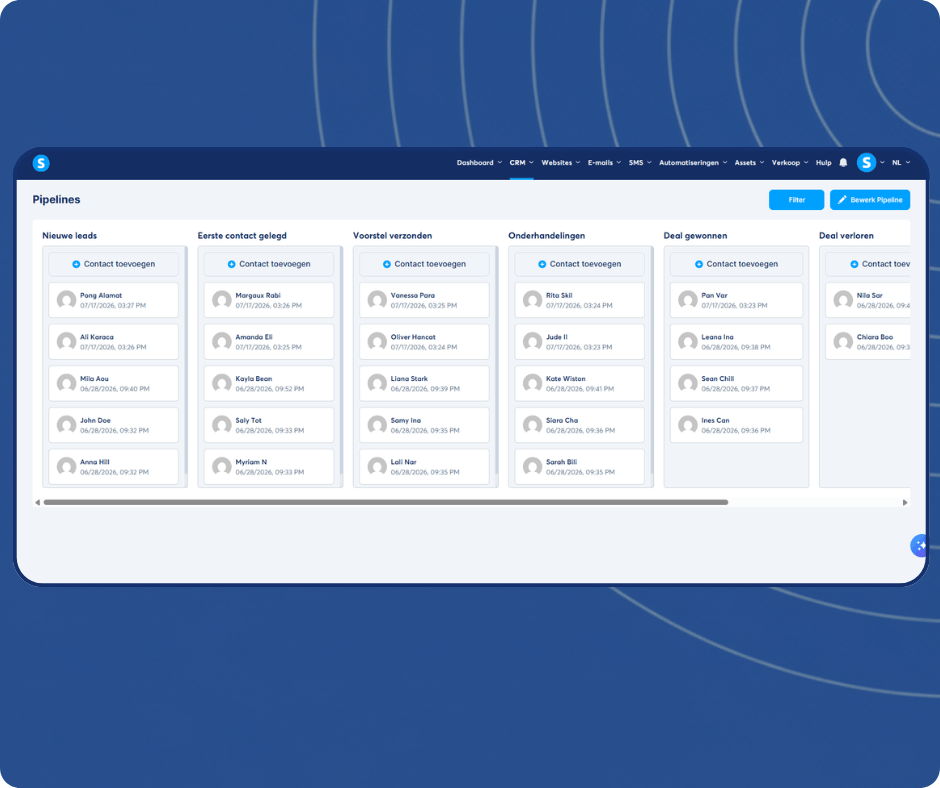The image size is (940, 788).
Task: Click the Bewerk Pipeline button
Action: 870,200
